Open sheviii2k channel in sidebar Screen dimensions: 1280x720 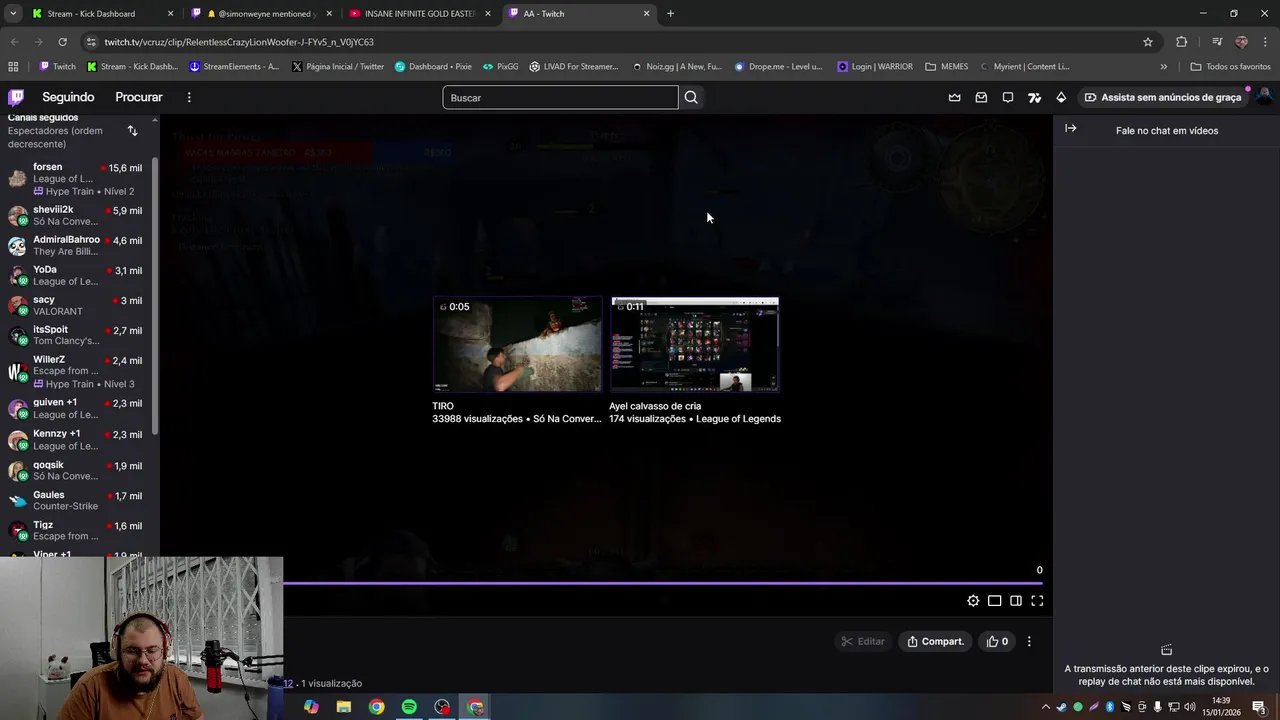coord(80,216)
